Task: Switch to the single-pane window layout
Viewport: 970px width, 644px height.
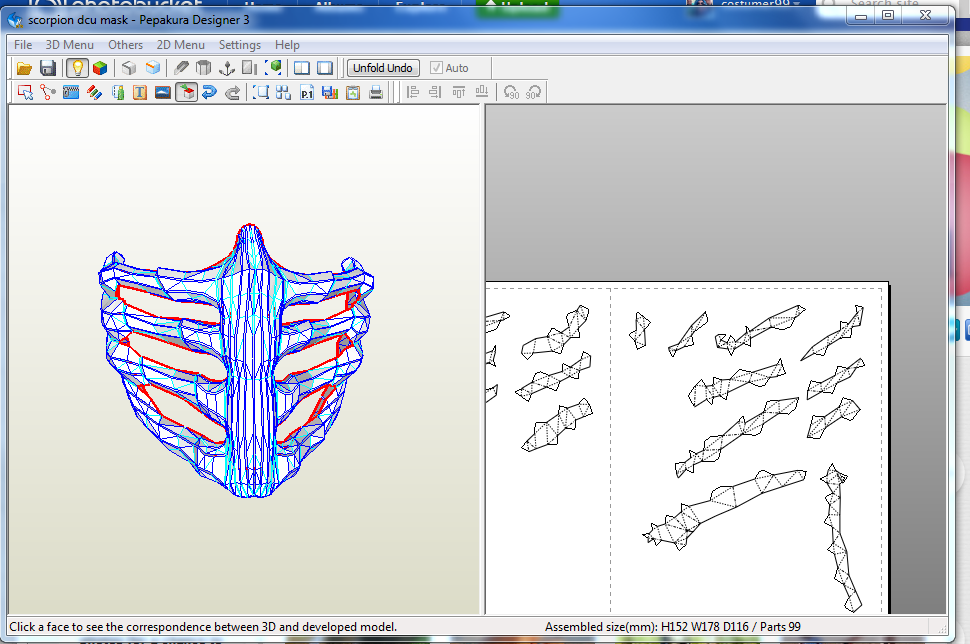Action: click(x=325, y=68)
